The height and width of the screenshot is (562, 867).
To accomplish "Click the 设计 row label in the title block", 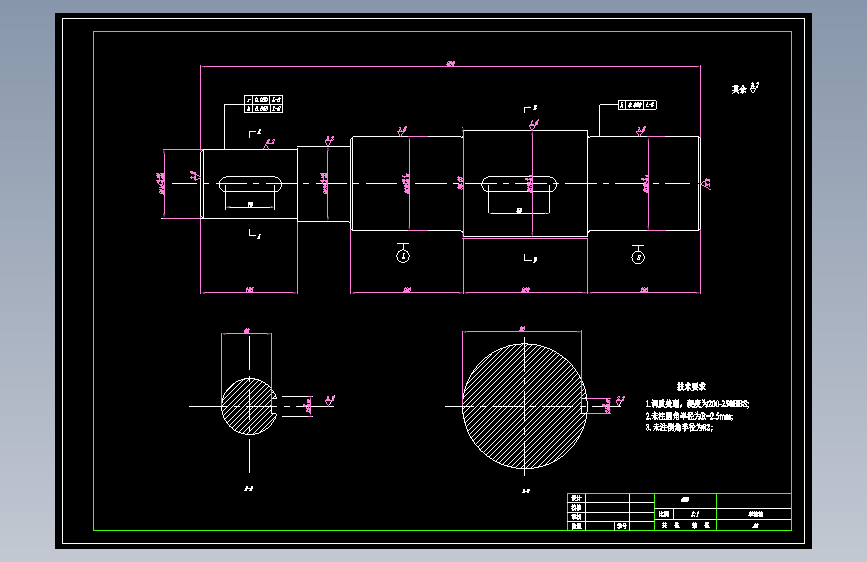I will click(x=576, y=498).
